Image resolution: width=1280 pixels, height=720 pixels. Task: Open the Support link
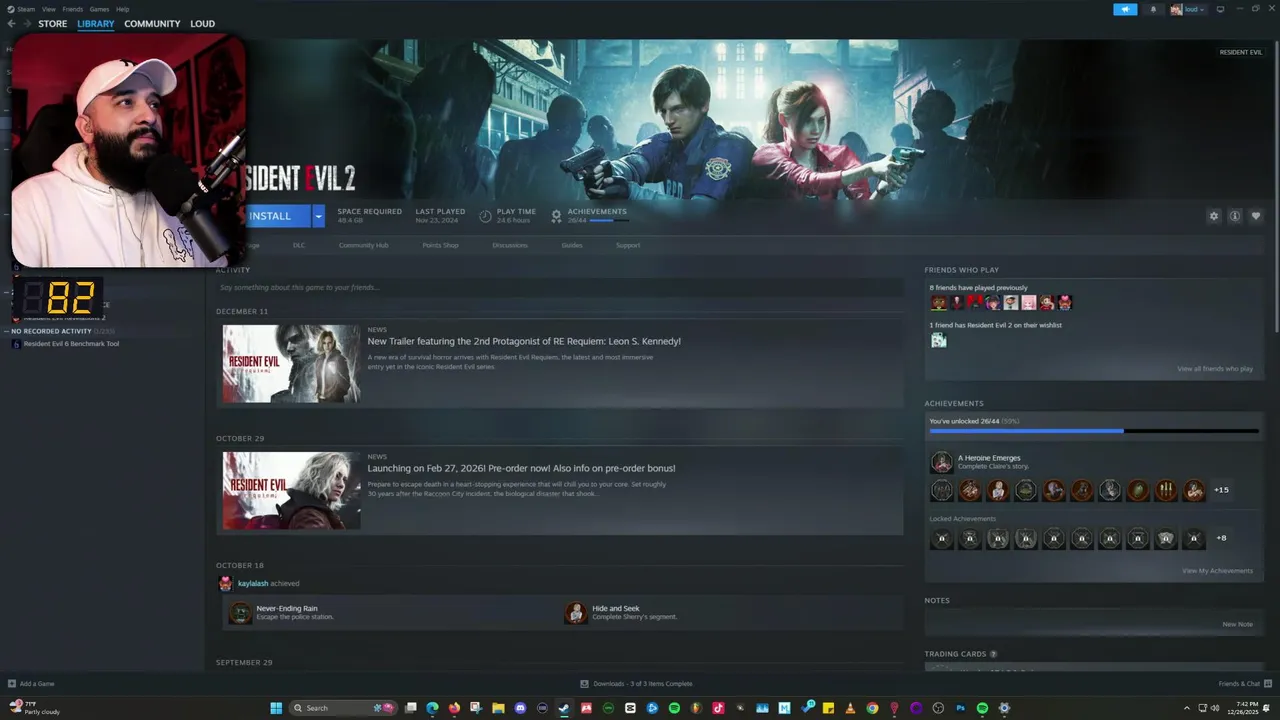tap(628, 245)
